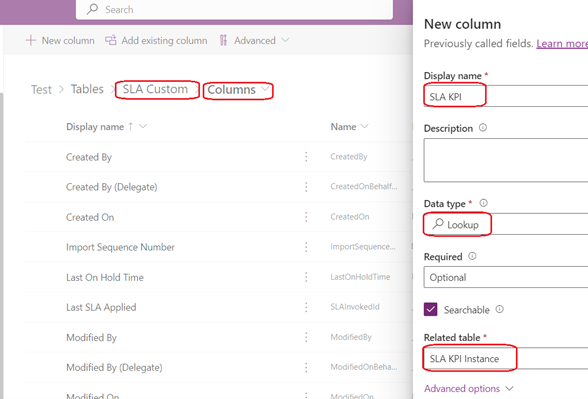Expand Advanced options section
The height and width of the screenshot is (399, 588).
pyautogui.click(x=469, y=388)
